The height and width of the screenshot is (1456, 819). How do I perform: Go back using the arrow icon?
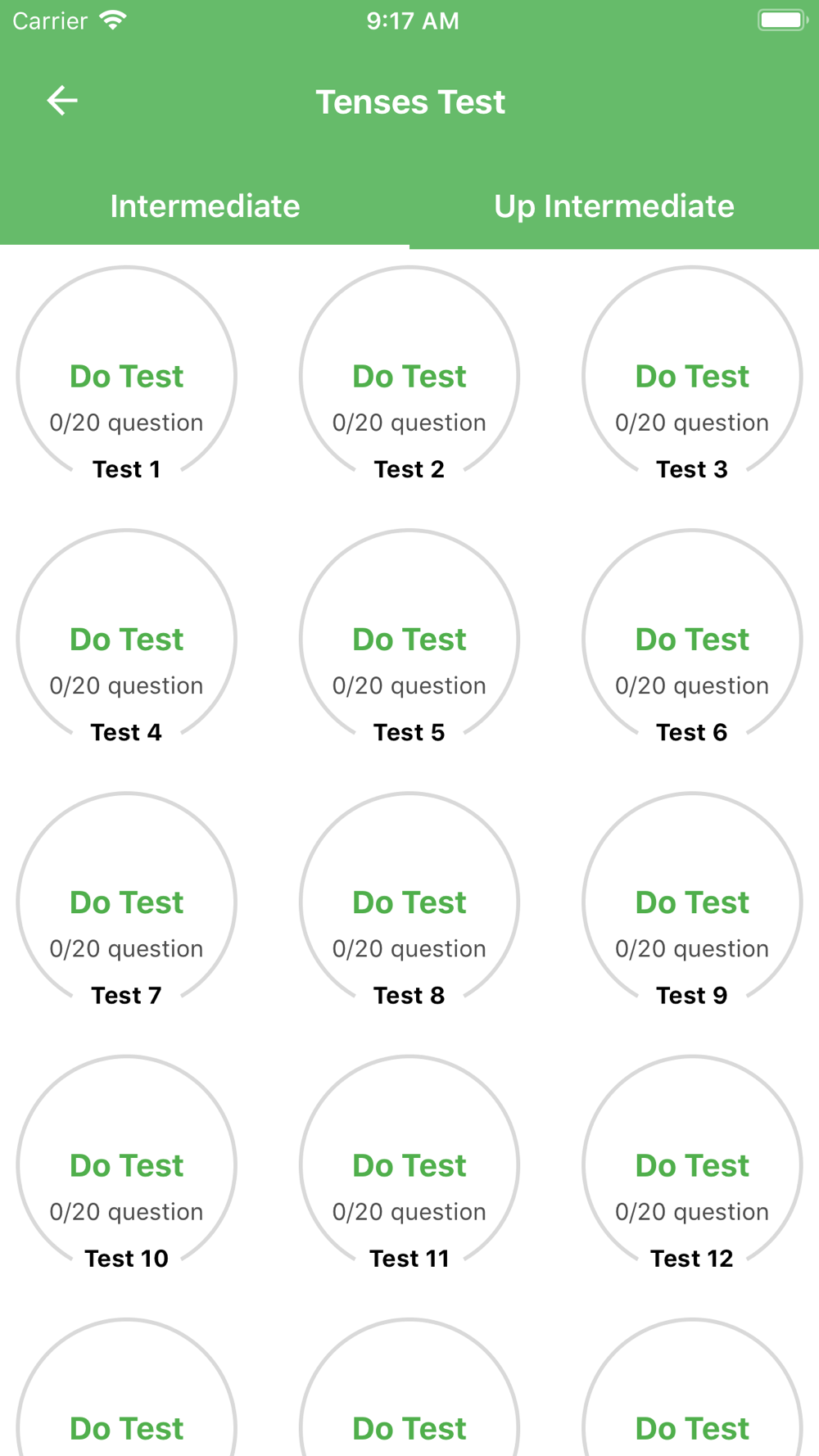tap(62, 101)
